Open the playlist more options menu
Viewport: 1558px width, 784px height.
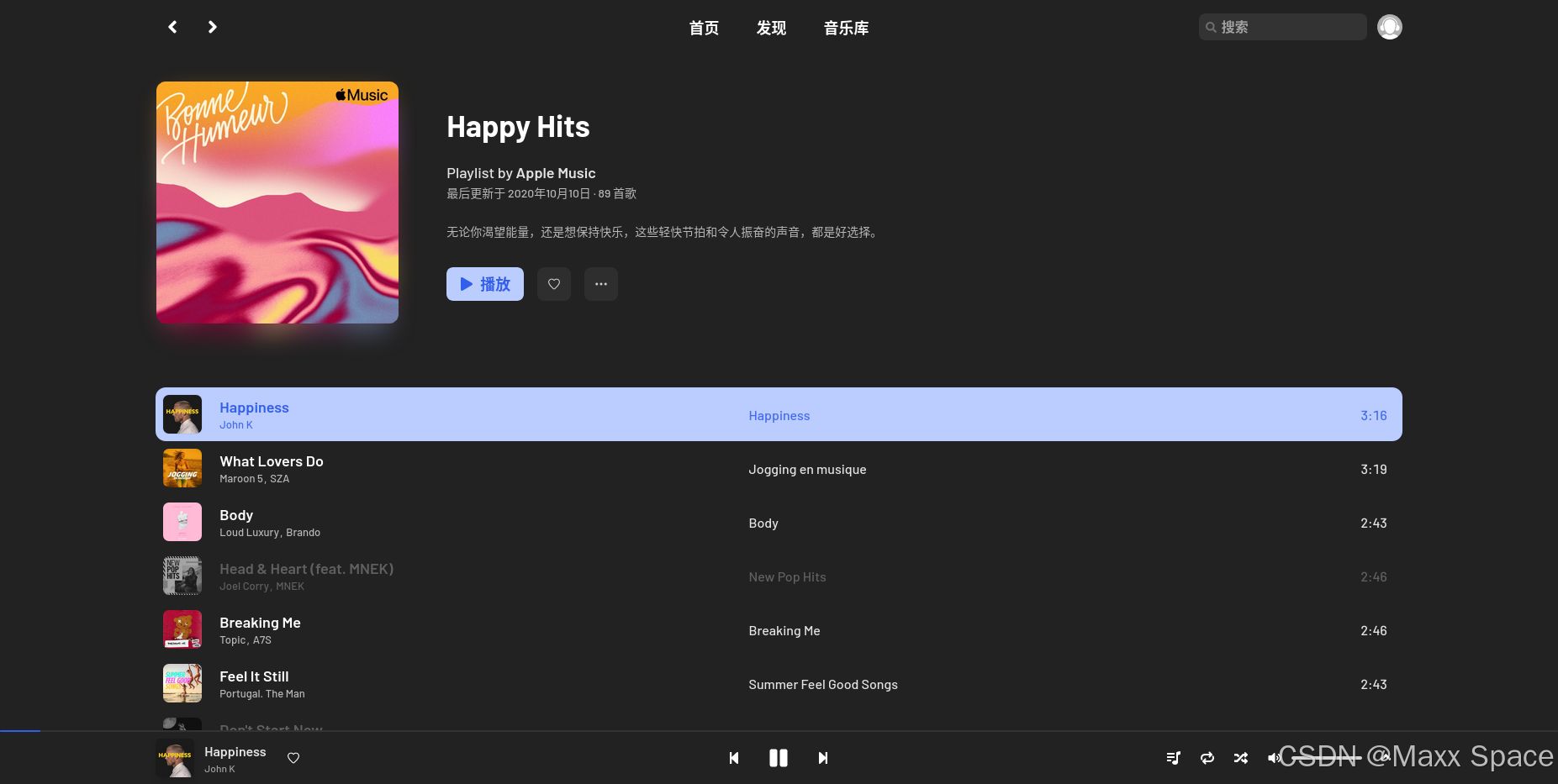[x=600, y=284]
